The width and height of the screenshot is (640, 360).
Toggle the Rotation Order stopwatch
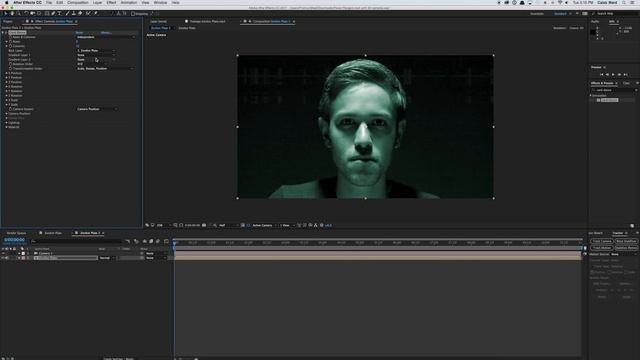(10, 64)
